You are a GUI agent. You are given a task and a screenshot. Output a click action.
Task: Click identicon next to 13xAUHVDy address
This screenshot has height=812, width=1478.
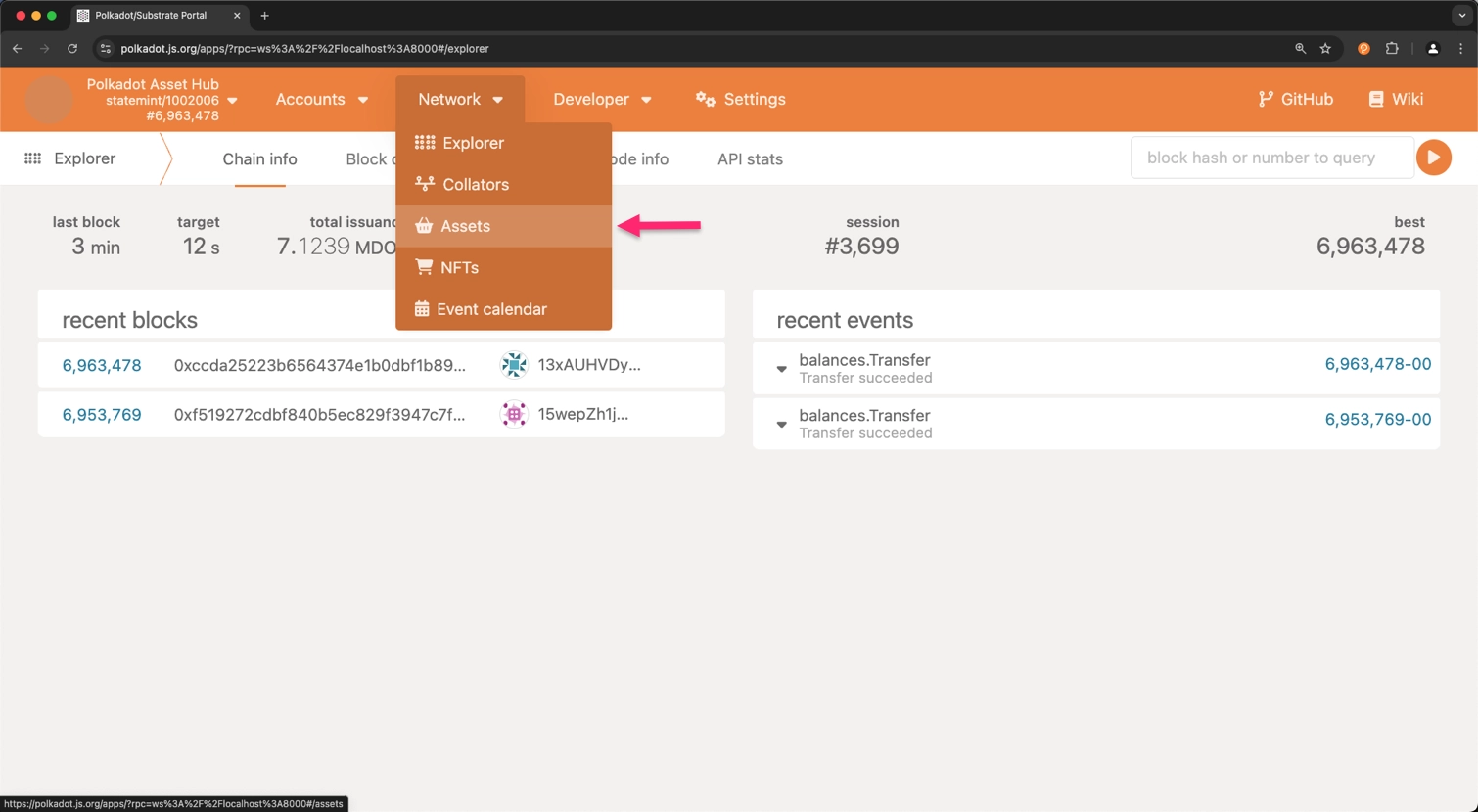[514, 365]
